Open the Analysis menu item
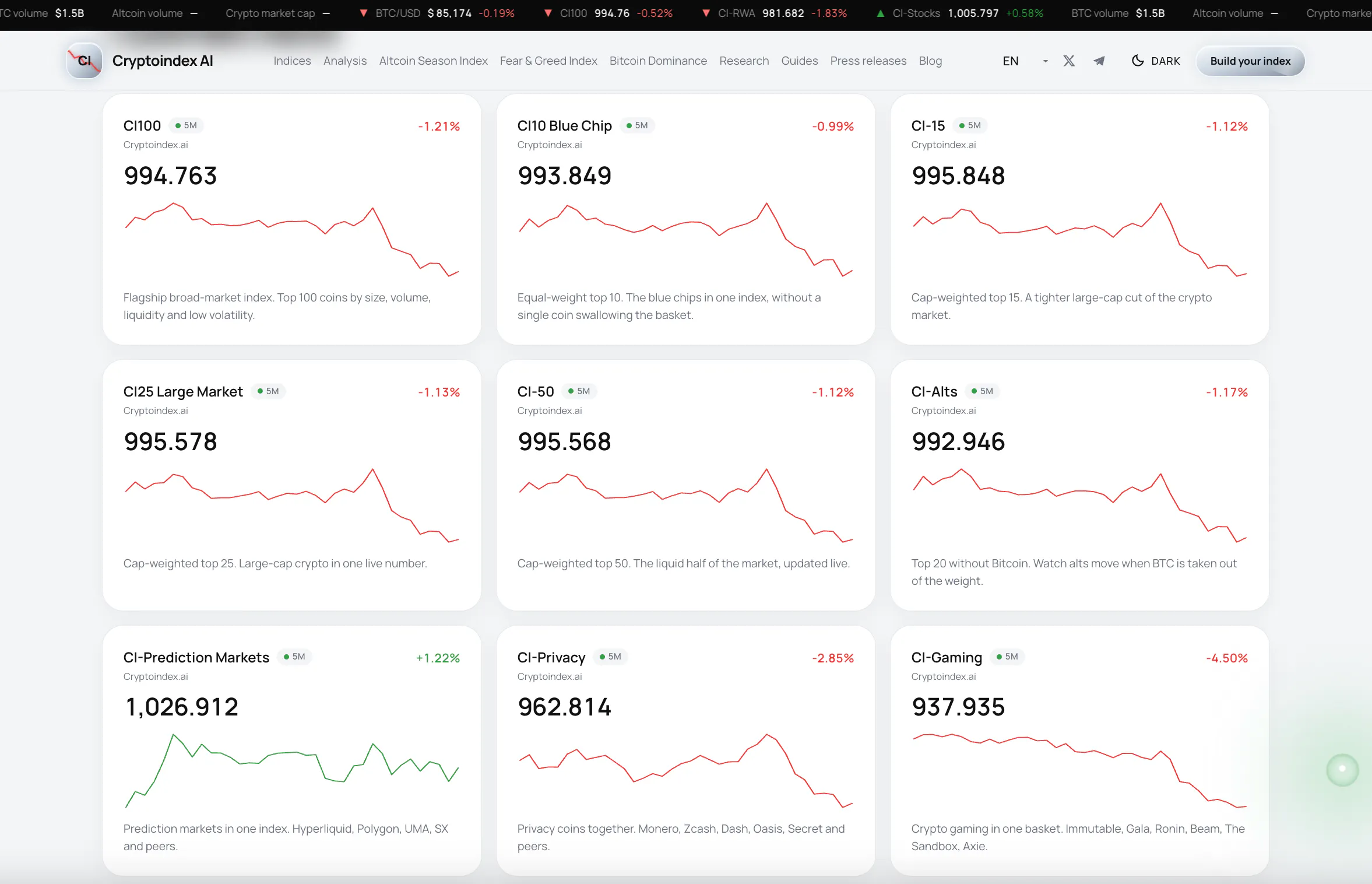The height and width of the screenshot is (884, 1372). [x=345, y=61]
